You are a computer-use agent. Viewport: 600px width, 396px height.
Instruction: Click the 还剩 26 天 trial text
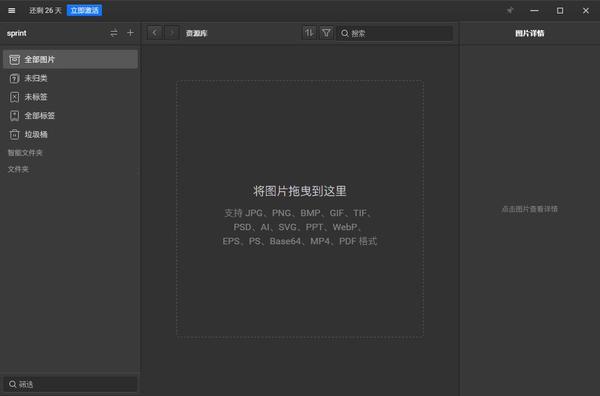45,10
